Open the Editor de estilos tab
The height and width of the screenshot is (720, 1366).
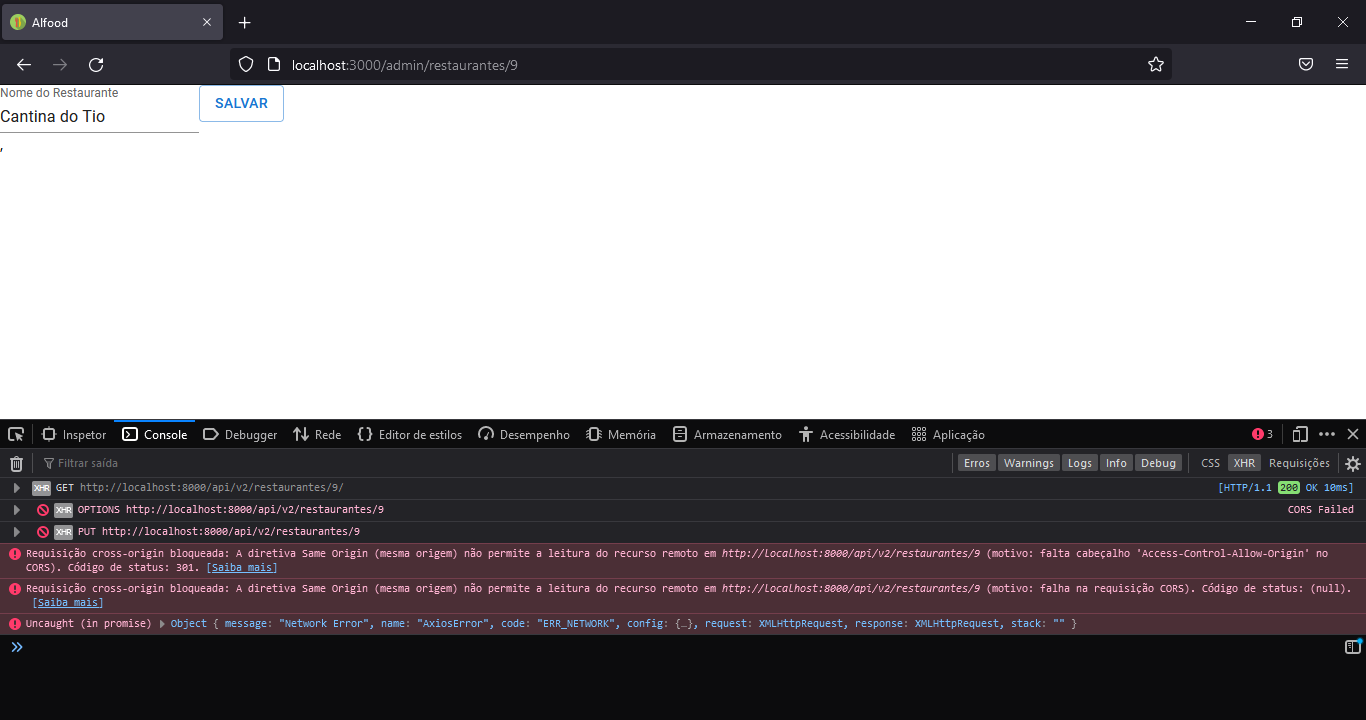[410, 434]
